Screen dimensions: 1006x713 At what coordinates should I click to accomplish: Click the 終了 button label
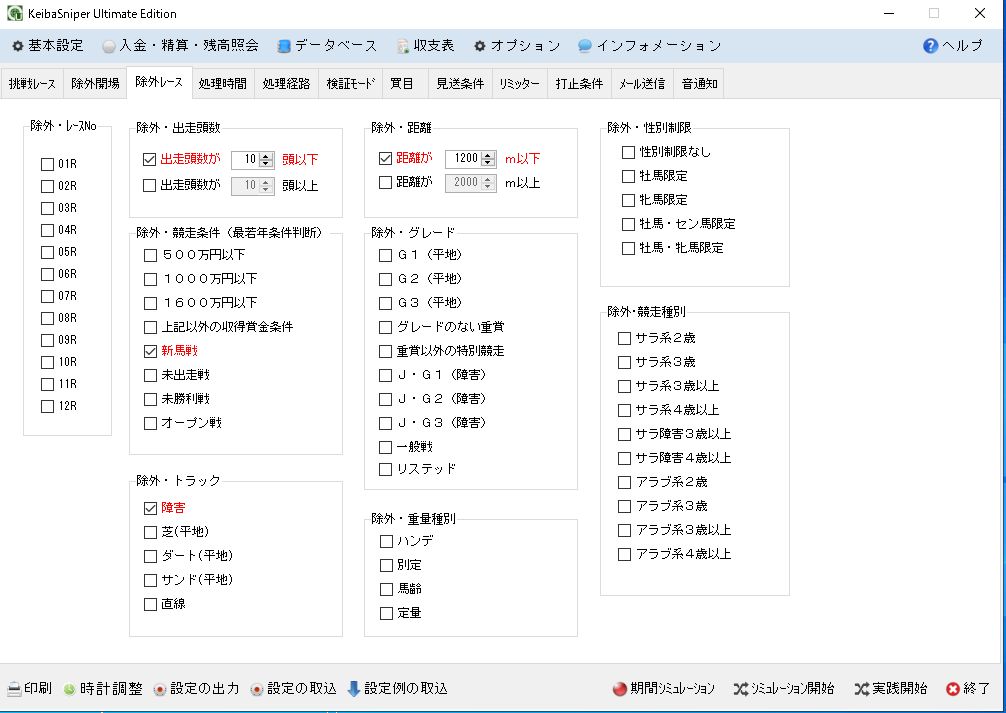[977, 689]
